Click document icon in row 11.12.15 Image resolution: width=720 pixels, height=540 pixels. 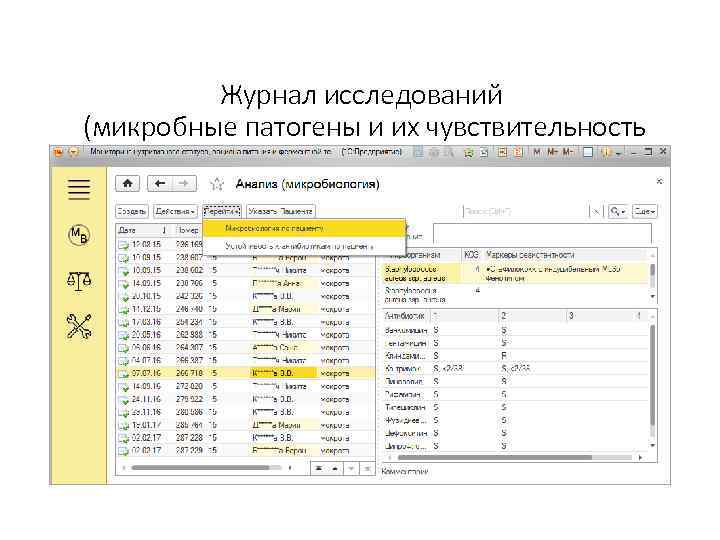click(x=124, y=309)
